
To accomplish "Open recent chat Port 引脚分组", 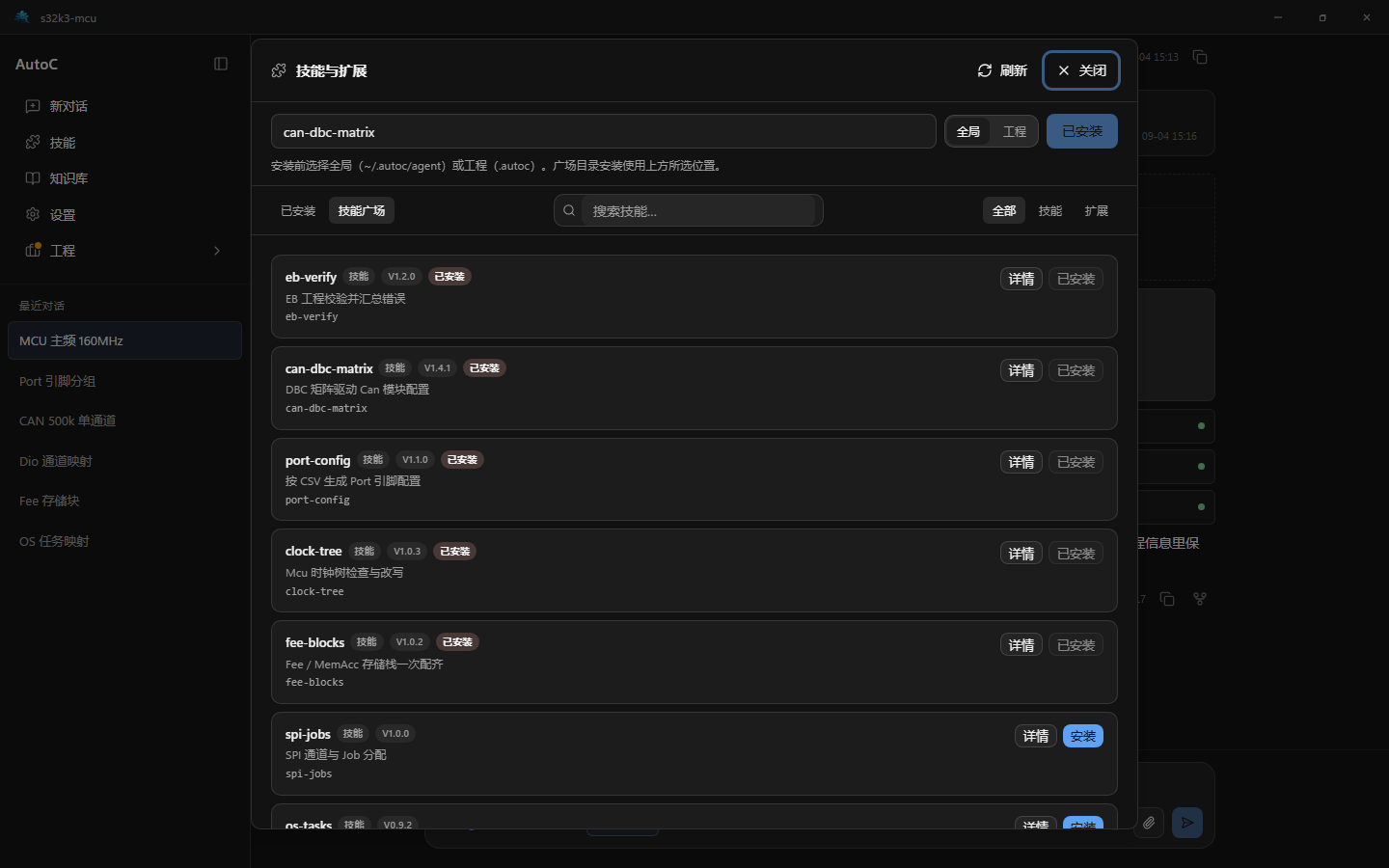I will [124, 381].
